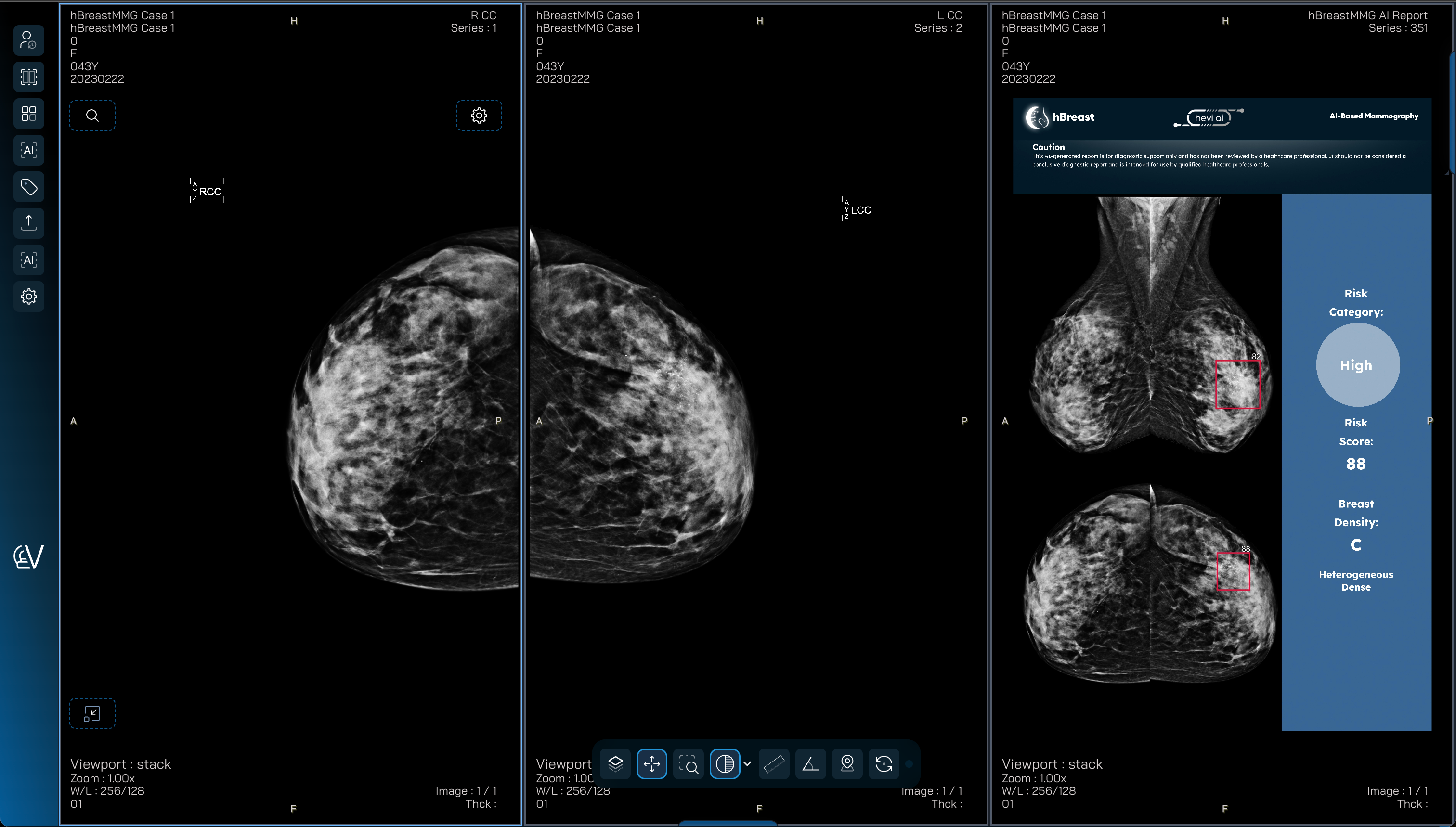Open the RCC viewport gear settings button
The image size is (1456, 827).
(x=478, y=116)
